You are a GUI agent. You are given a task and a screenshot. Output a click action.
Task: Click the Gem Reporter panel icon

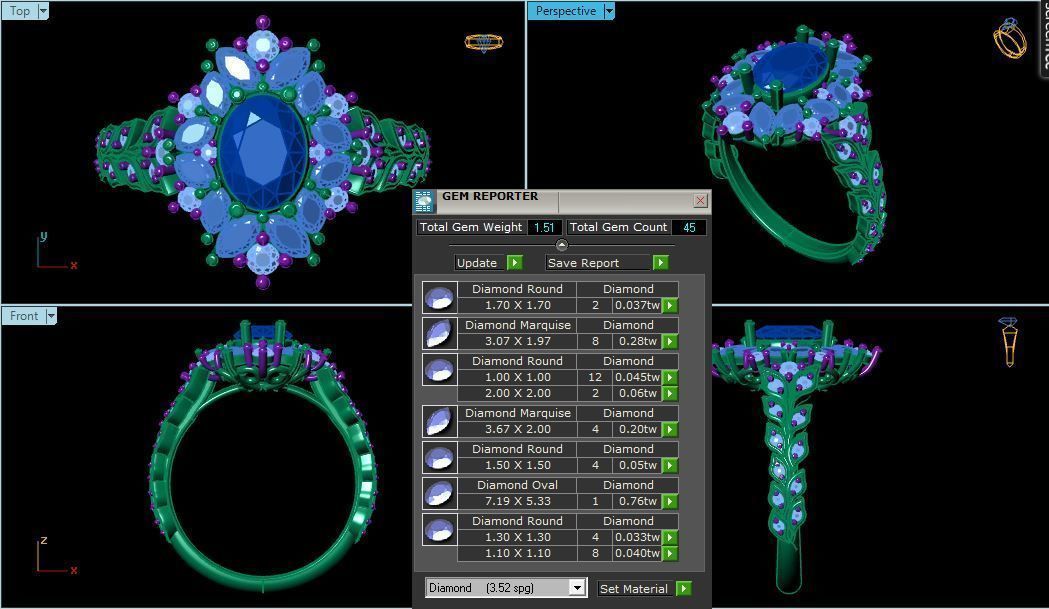(423, 201)
